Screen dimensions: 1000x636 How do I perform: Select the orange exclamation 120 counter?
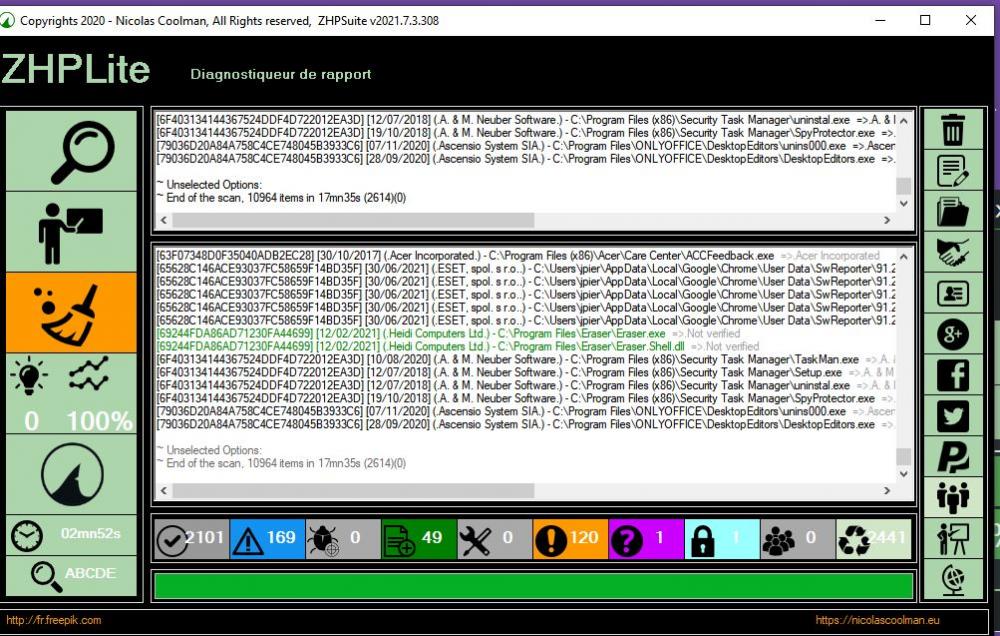[x=570, y=539]
